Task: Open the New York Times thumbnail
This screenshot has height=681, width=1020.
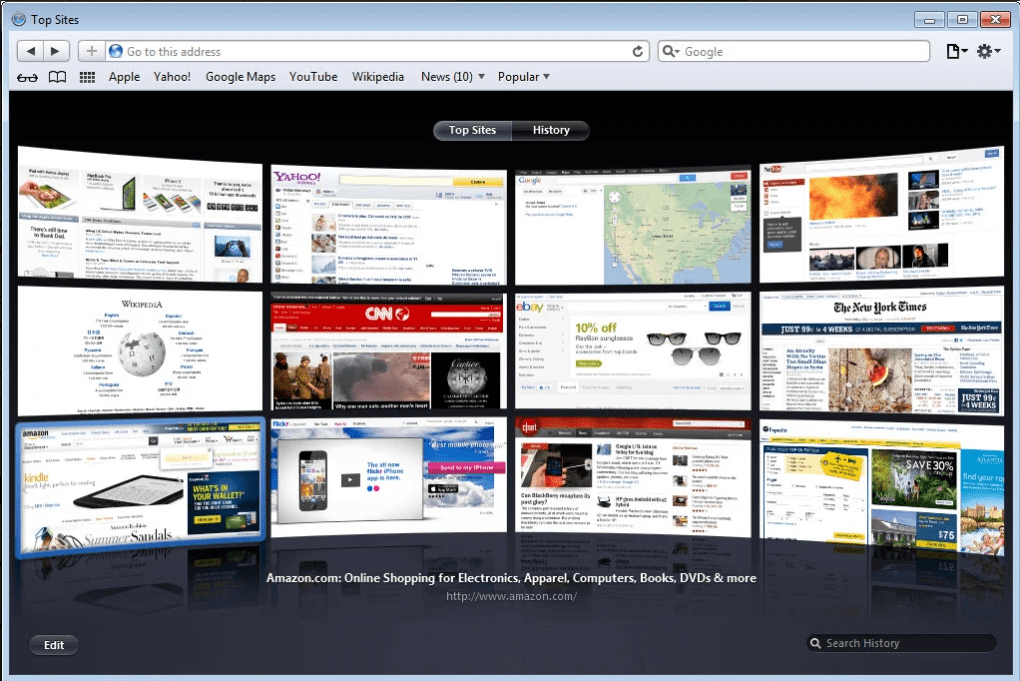Action: (881, 353)
